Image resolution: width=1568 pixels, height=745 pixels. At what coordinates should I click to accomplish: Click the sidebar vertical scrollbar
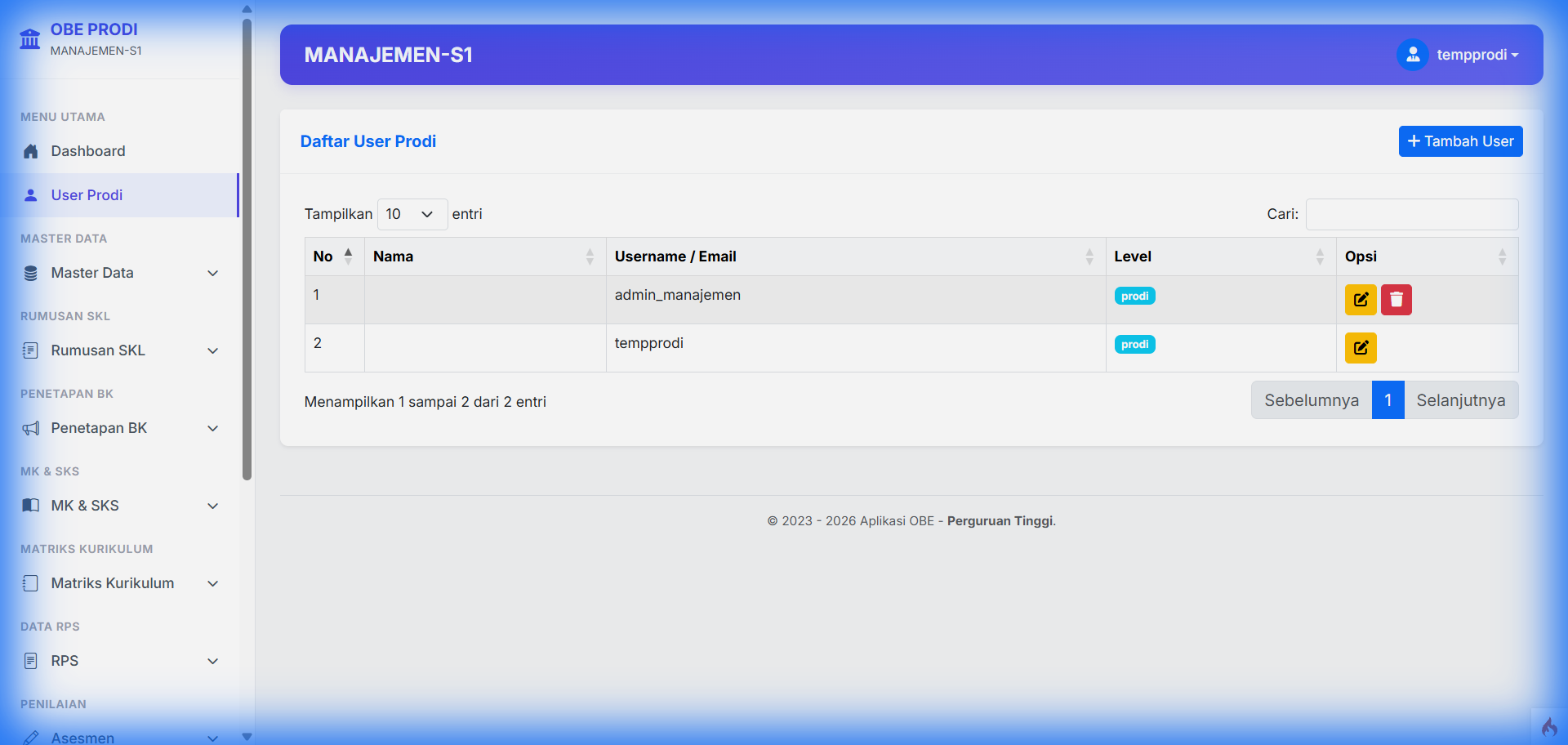click(x=247, y=245)
